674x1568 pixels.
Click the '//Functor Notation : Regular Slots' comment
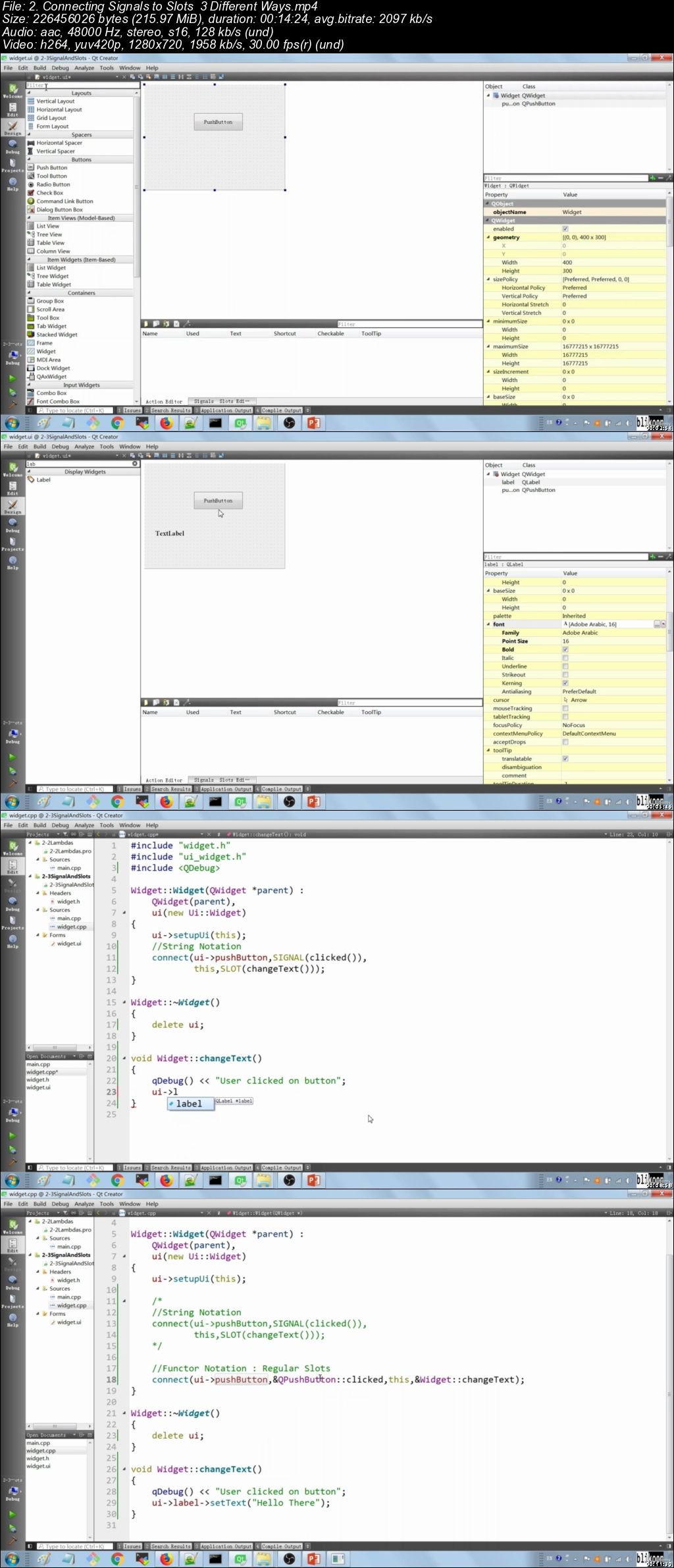coord(241,1368)
